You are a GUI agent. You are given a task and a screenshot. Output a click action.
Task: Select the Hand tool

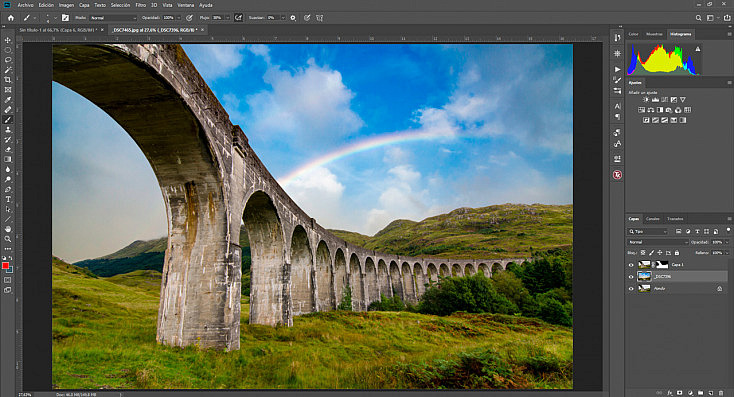pyautogui.click(x=7, y=229)
